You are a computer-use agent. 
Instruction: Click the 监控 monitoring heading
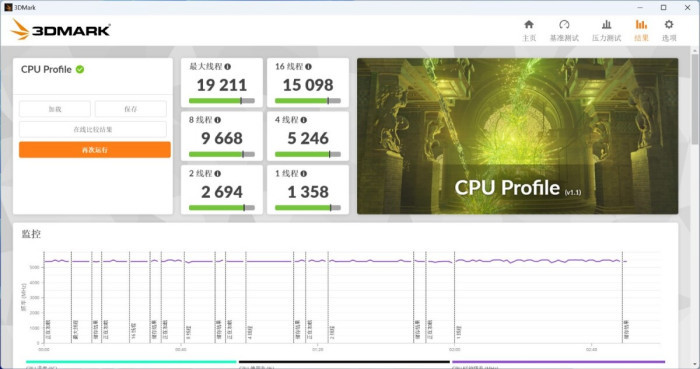point(31,234)
